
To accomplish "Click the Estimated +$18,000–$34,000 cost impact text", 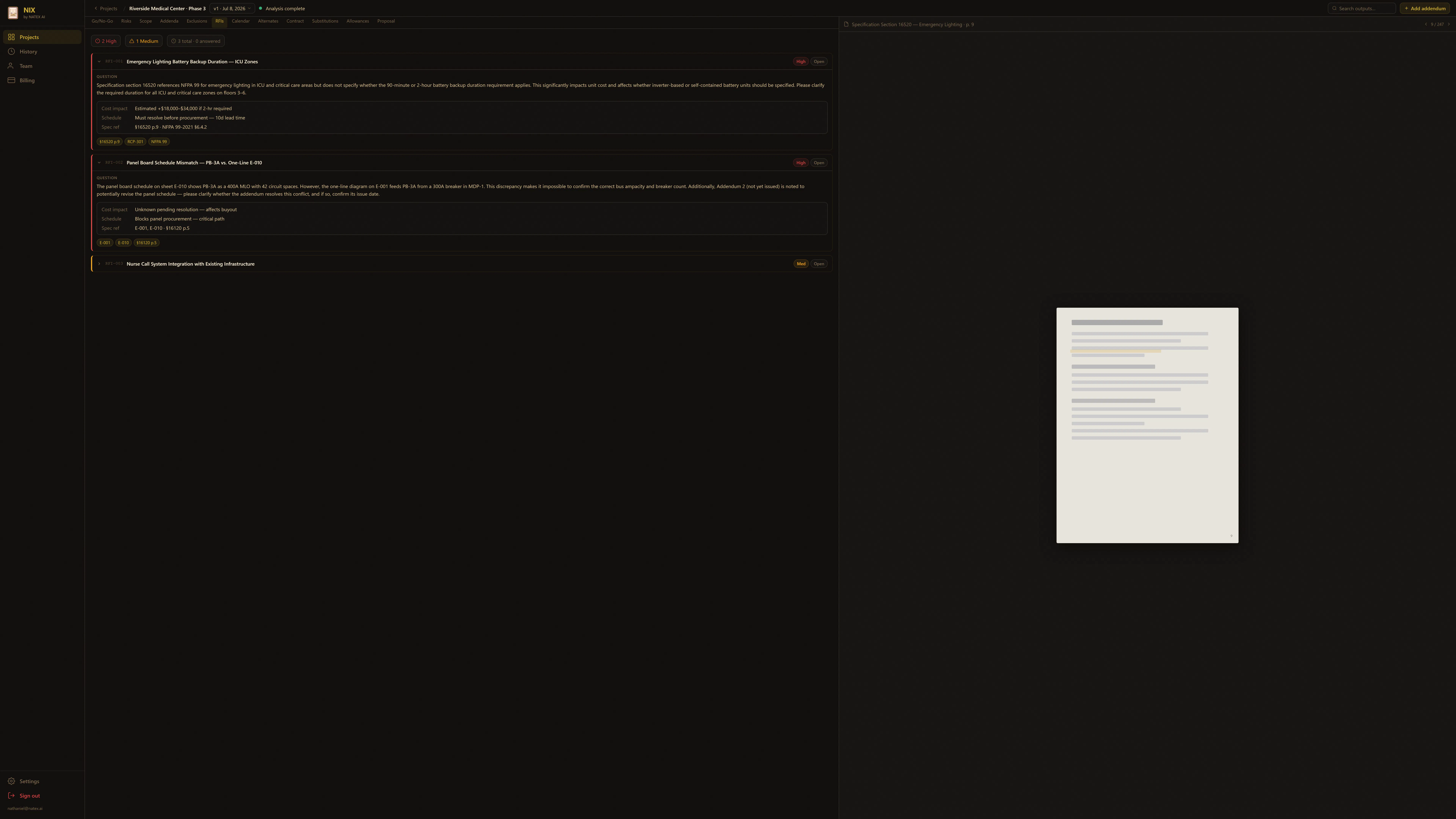I will [x=183, y=108].
